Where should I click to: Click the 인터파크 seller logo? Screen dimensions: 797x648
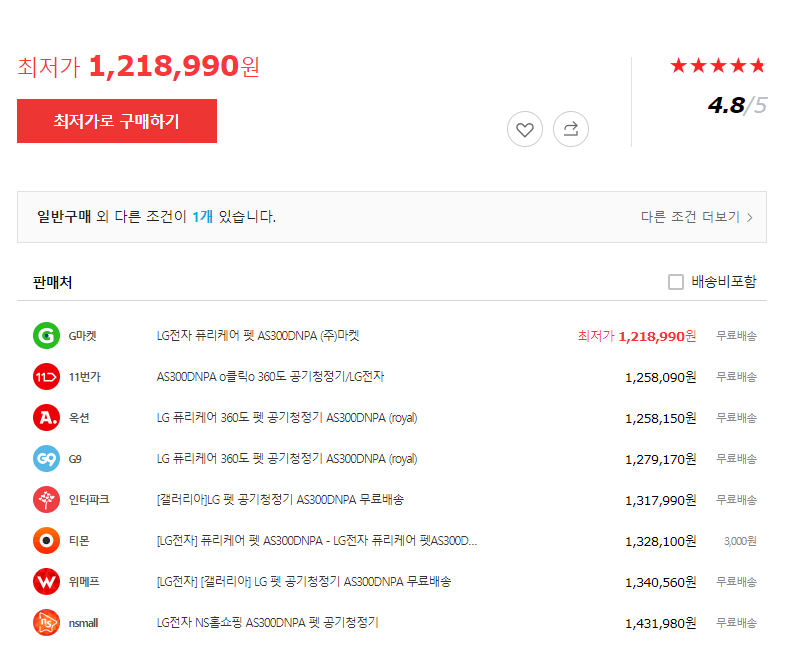pyautogui.click(x=46, y=500)
